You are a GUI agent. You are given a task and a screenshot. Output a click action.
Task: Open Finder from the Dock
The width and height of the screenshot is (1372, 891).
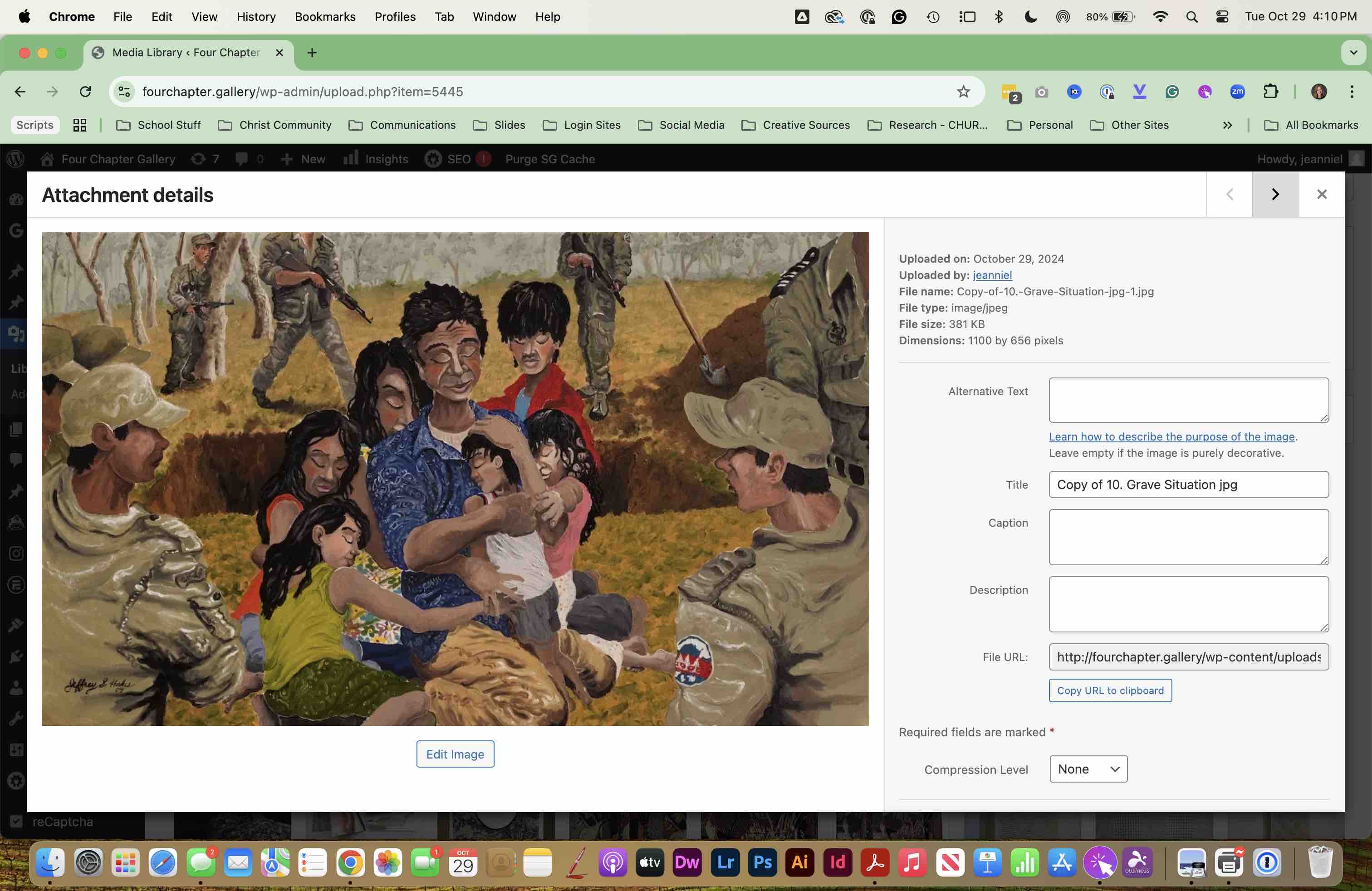(x=50, y=862)
